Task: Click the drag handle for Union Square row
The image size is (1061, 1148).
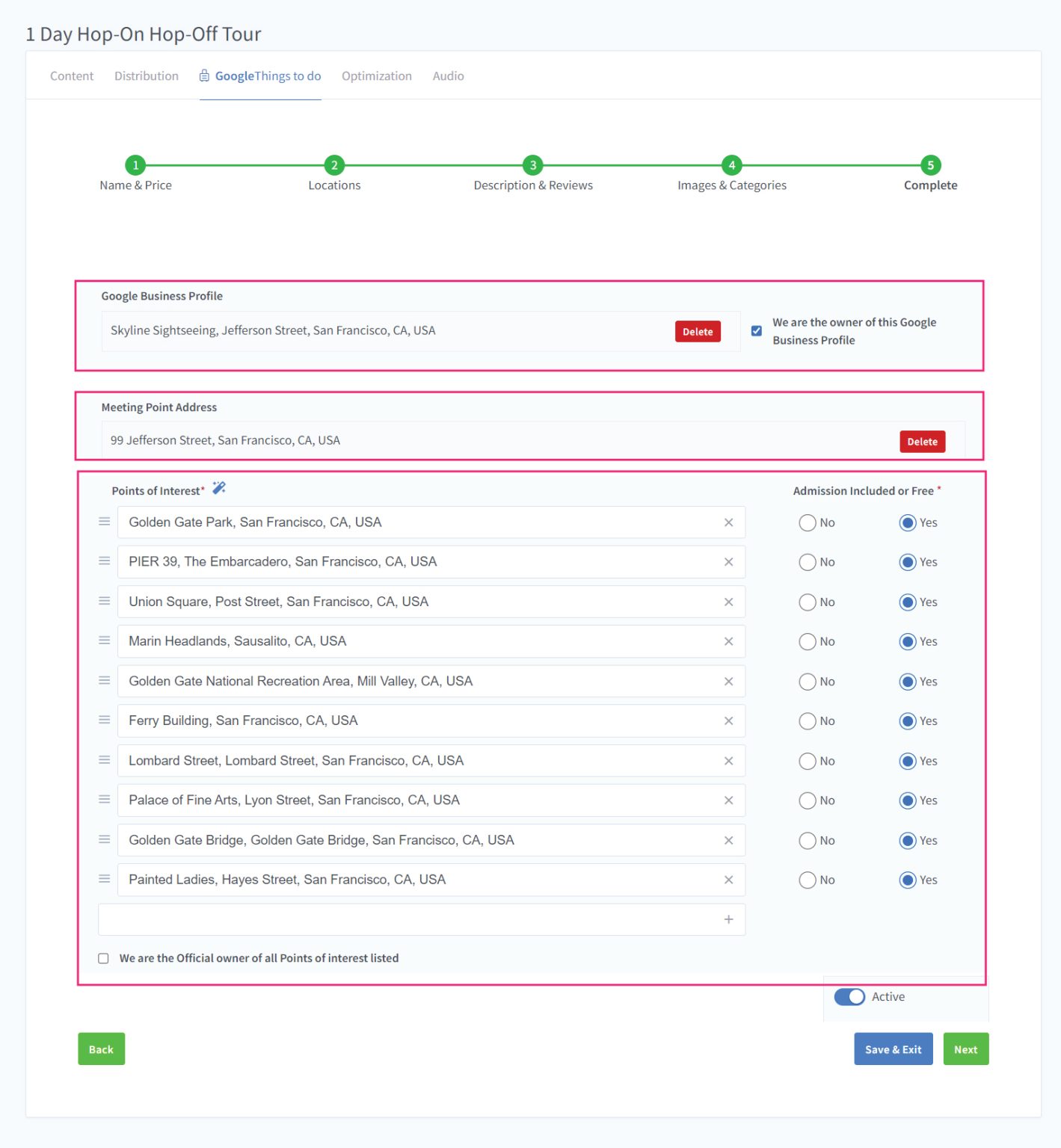Action: [105, 601]
